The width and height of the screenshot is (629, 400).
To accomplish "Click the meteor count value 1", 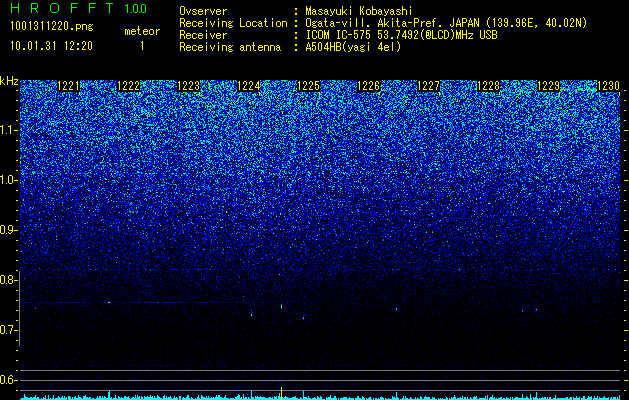I will coord(142,46).
